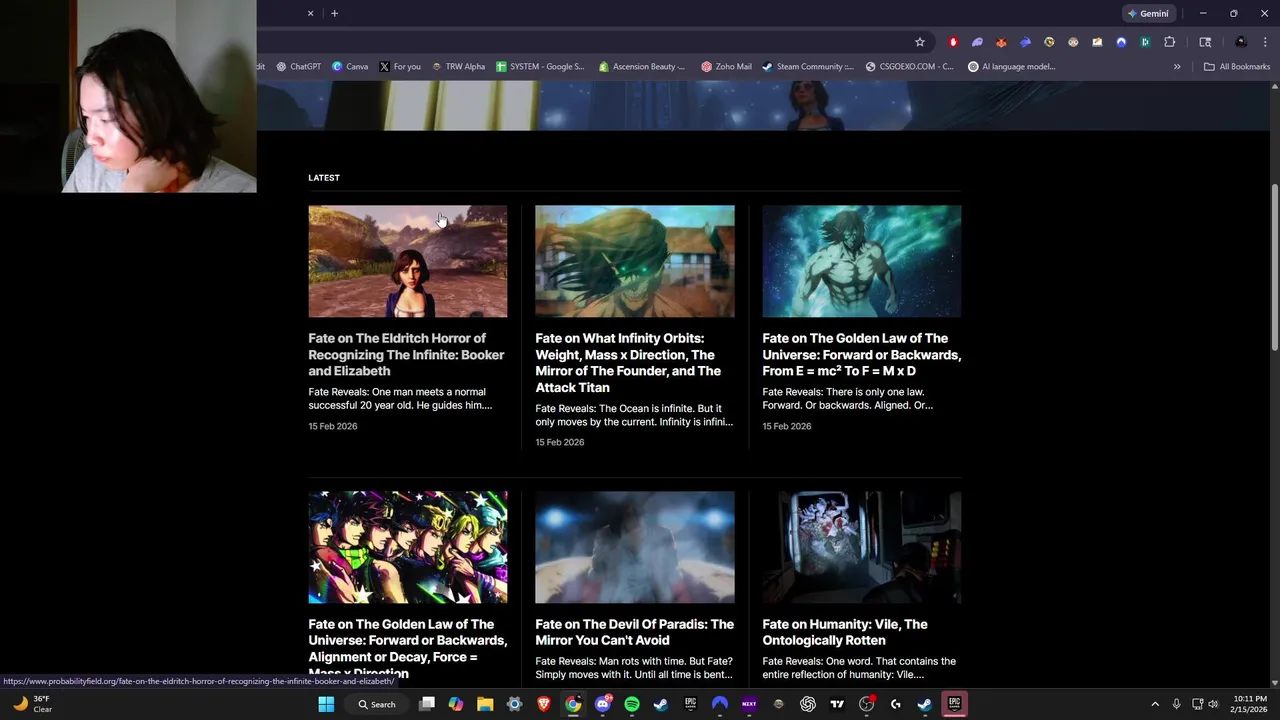Open the E = mc² To F = M x D article
The width and height of the screenshot is (1280, 720).
tap(861, 355)
